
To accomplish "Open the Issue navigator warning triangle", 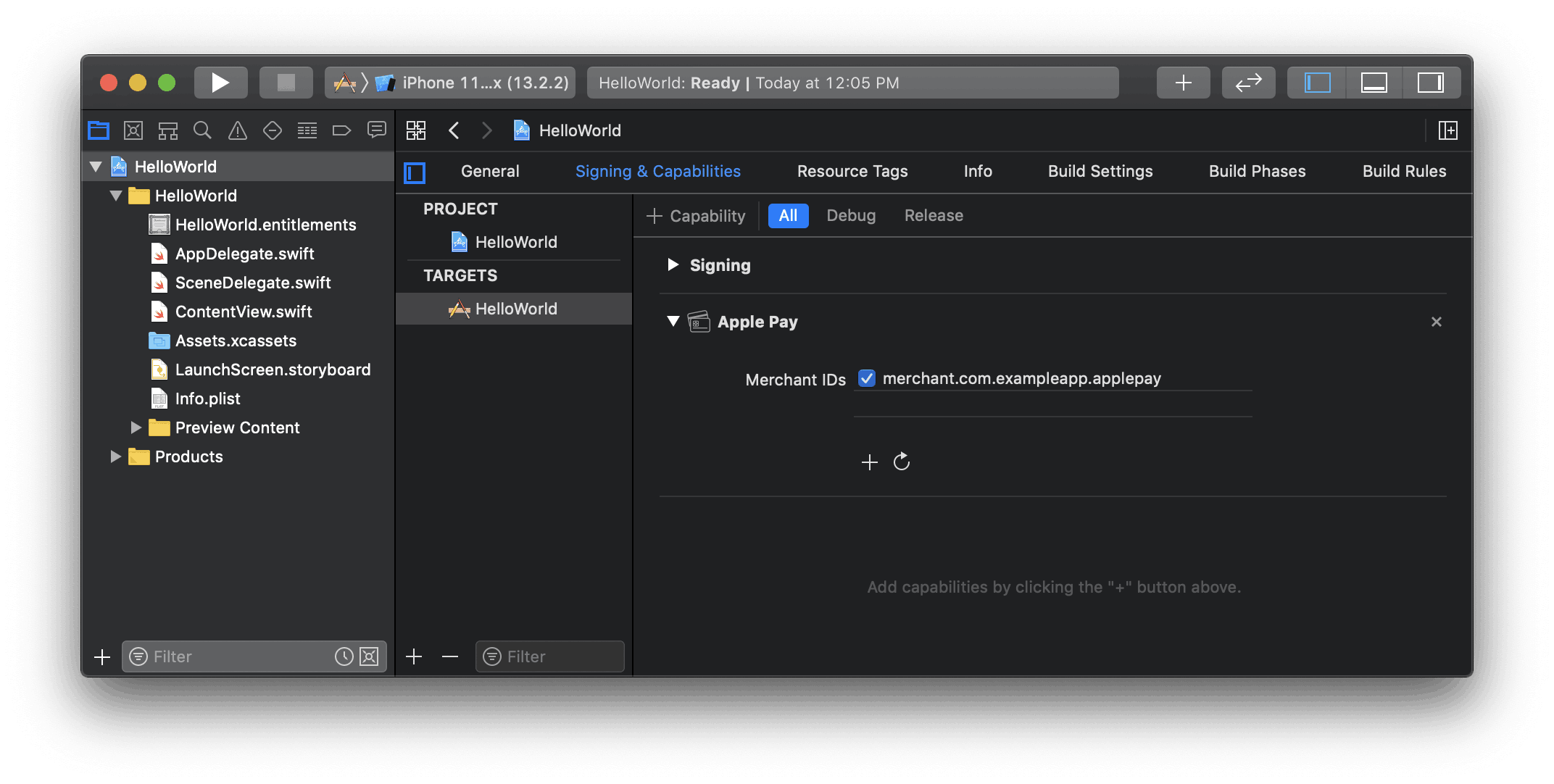I will tap(238, 130).
